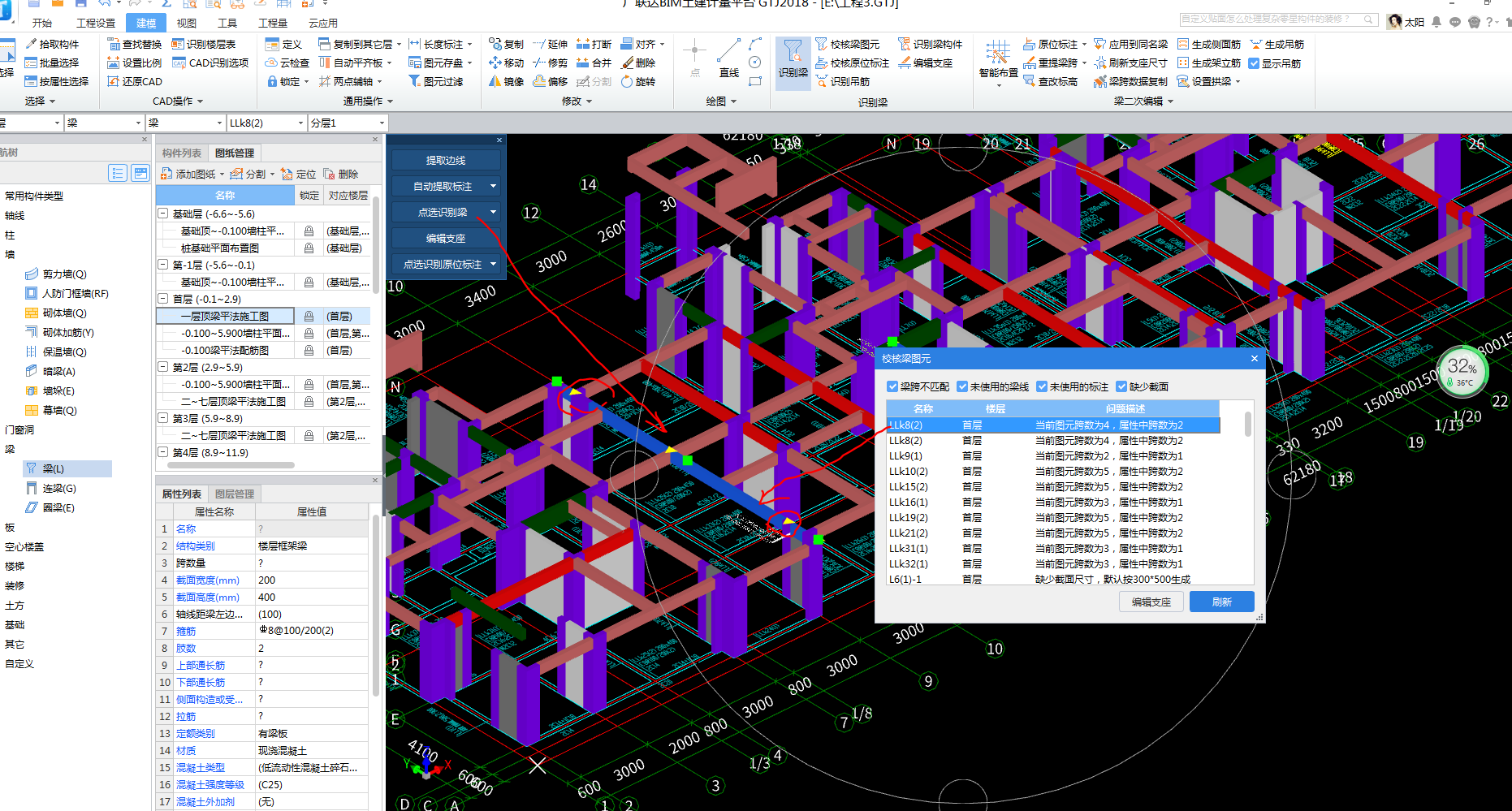Click the 识别吊筋 recognize hanger bar tool
The image size is (1512, 811).
(843, 81)
